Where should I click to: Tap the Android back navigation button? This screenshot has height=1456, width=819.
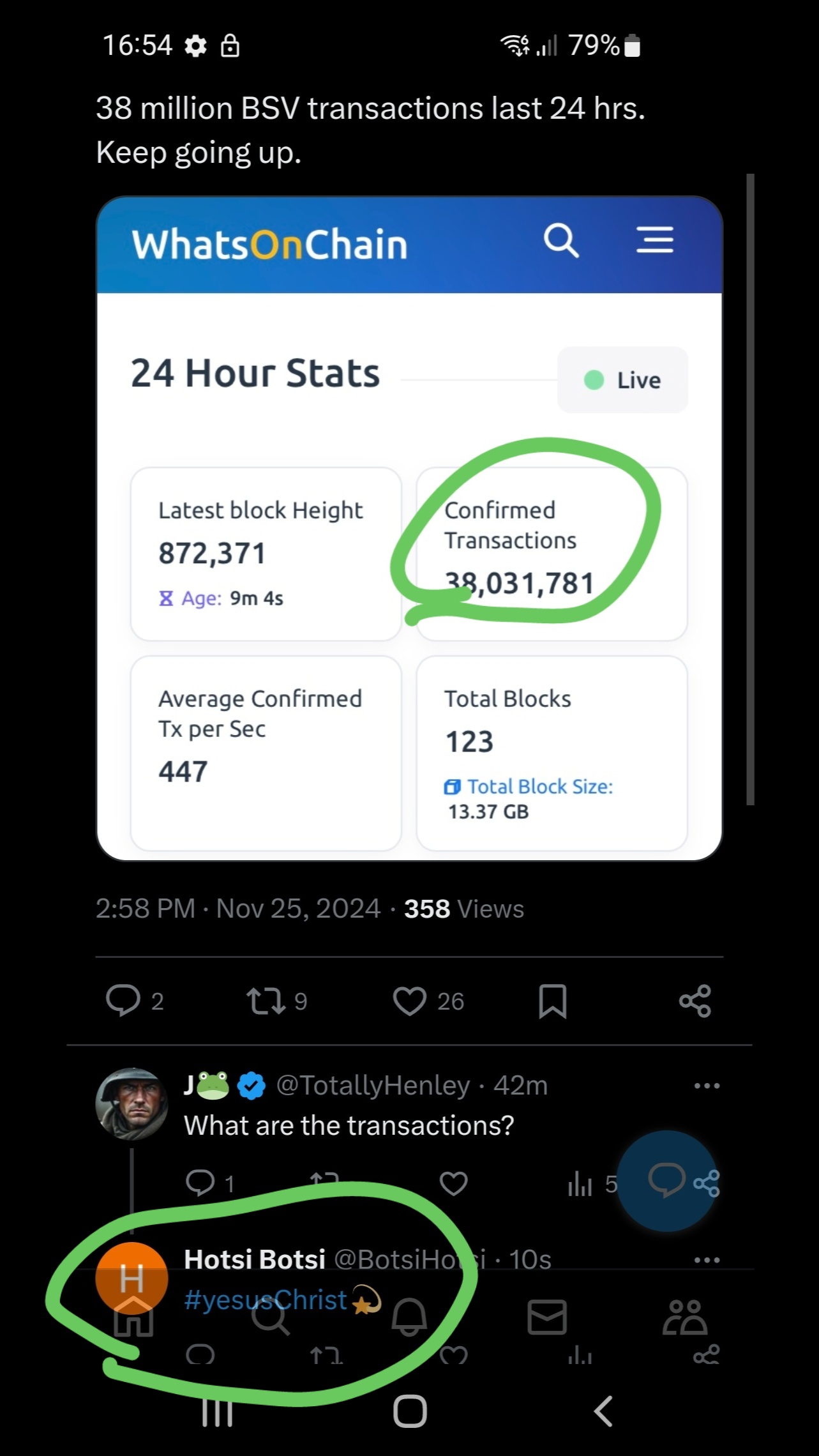coord(603,1411)
